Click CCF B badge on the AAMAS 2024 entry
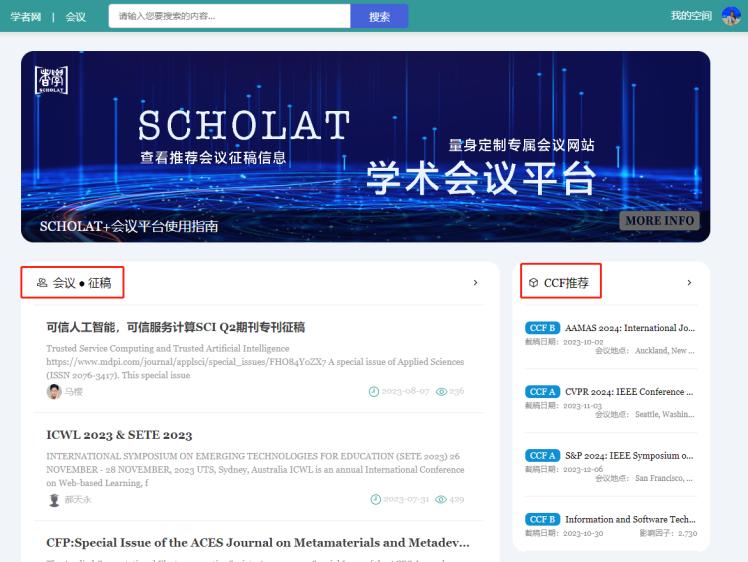The width and height of the screenshot is (748, 562). coord(542,328)
